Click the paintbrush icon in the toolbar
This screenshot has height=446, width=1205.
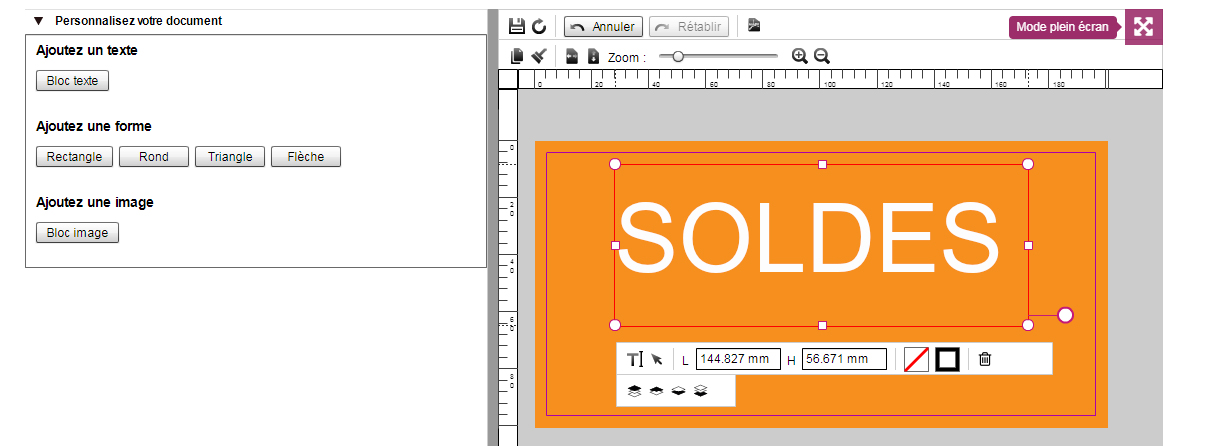click(x=539, y=57)
